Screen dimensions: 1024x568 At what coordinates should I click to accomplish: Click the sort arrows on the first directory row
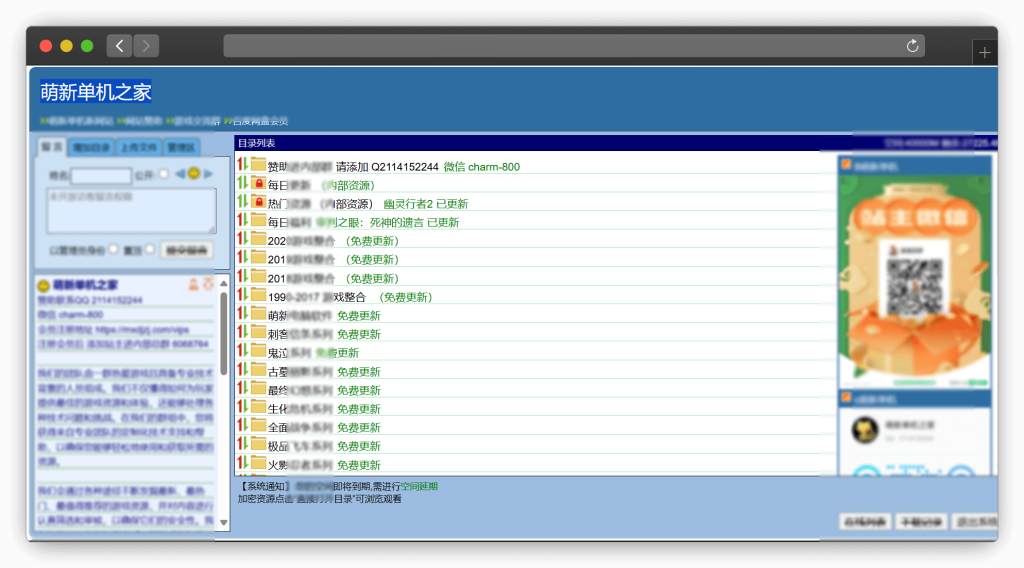click(x=242, y=165)
